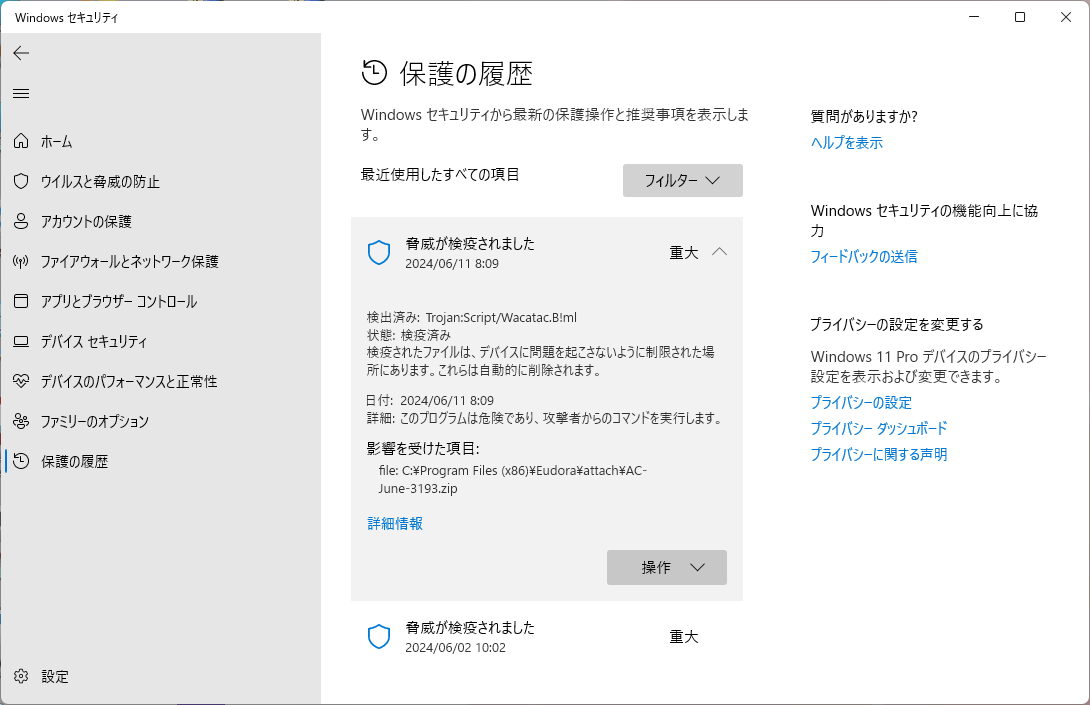This screenshot has width=1090, height=705.
Task: Click the 2024/06/11 8:09 timestamp under the threat title
Action: 452,264
